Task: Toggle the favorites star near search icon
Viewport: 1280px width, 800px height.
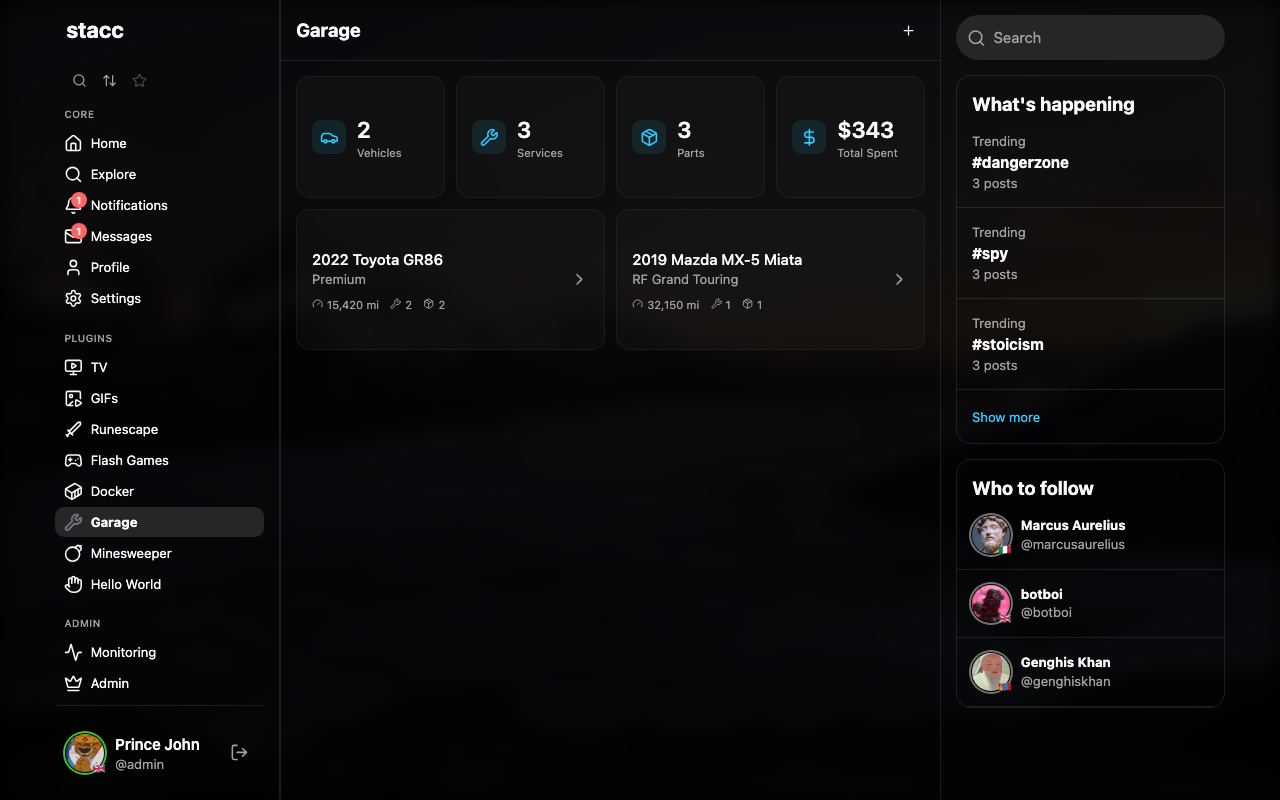Action: (x=139, y=80)
